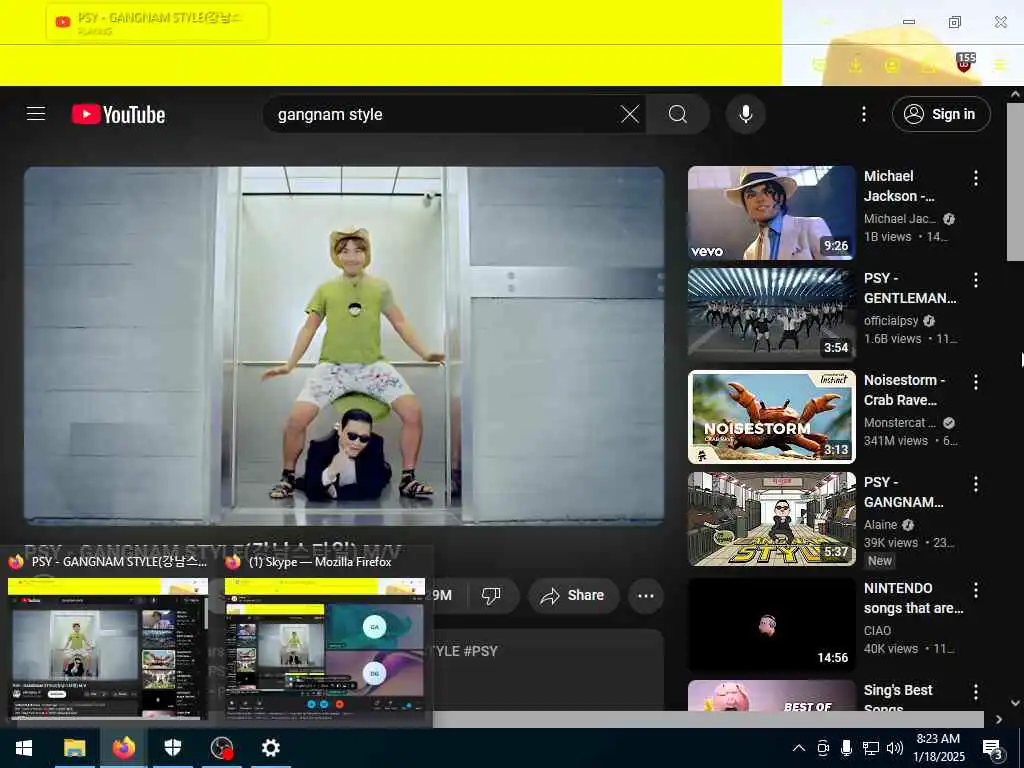Open notification center with 3 badge

[x=993, y=748]
